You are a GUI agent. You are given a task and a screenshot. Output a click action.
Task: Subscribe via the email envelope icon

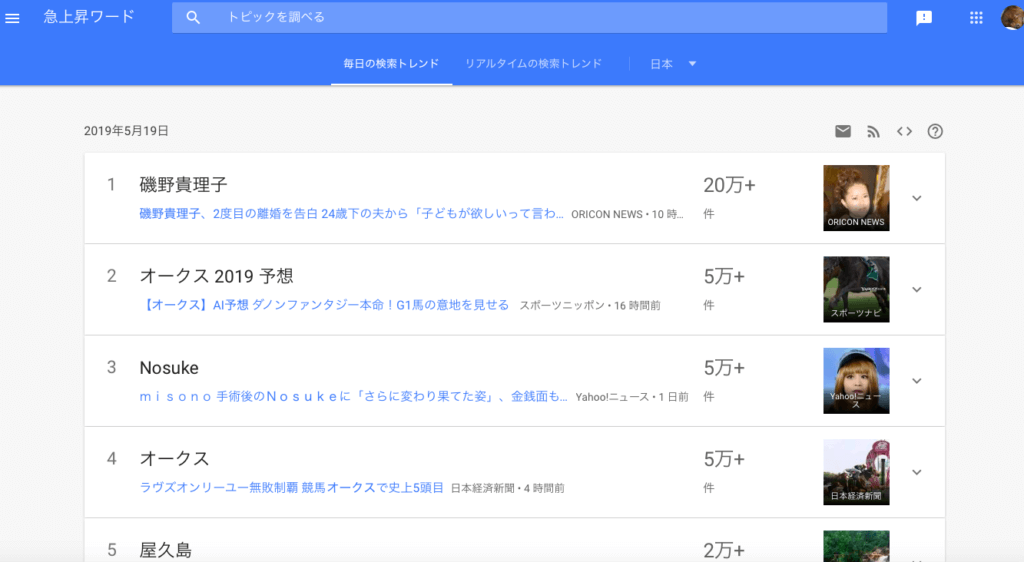click(843, 131)
